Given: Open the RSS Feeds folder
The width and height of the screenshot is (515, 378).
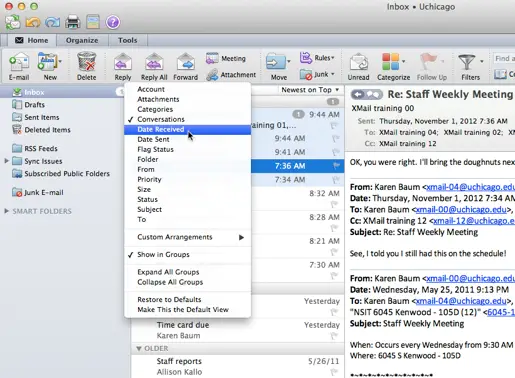Looking at the screenshot, I should coord(41,148).
